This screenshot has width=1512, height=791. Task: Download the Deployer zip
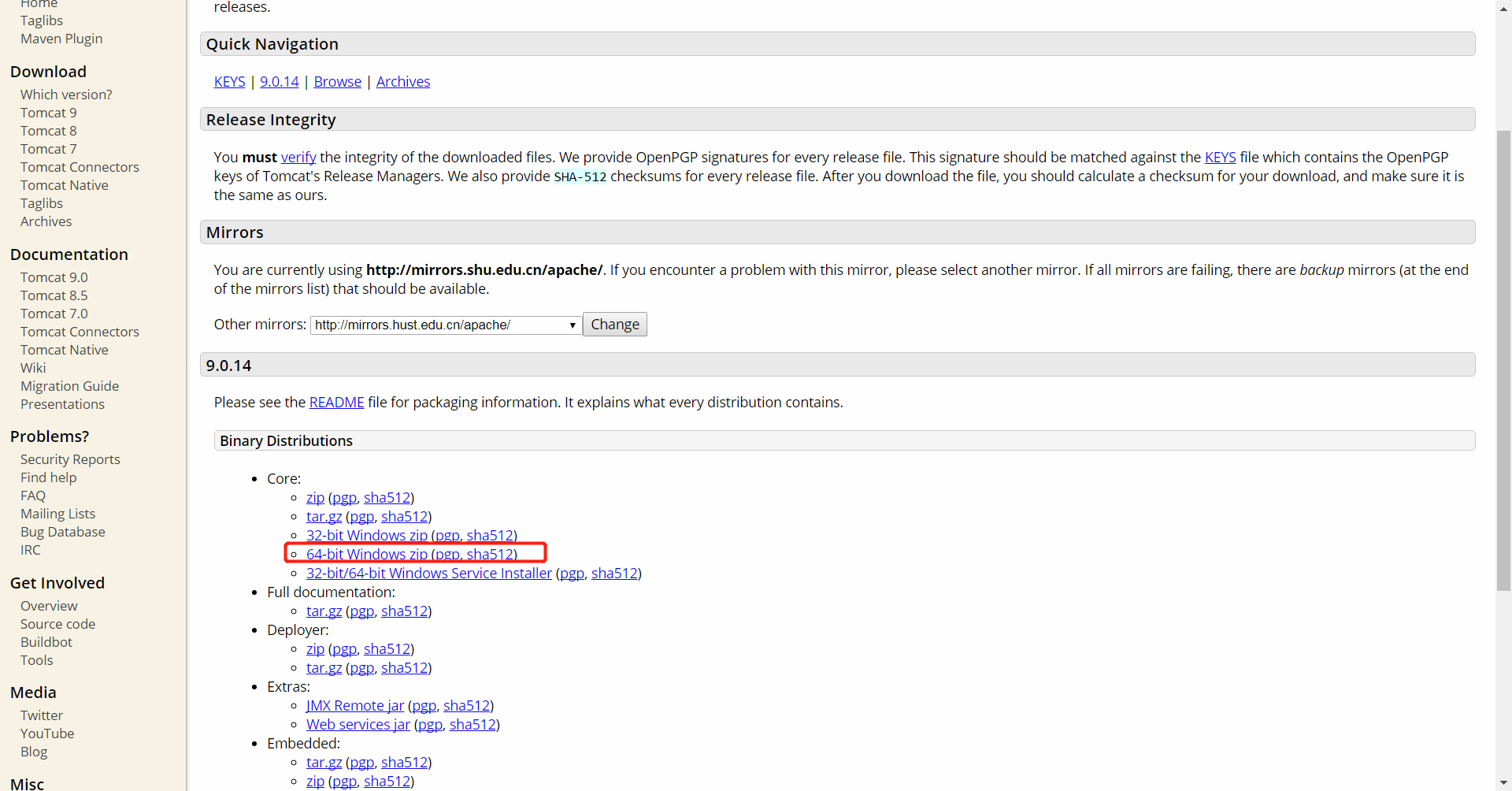[x=315, y=649]
